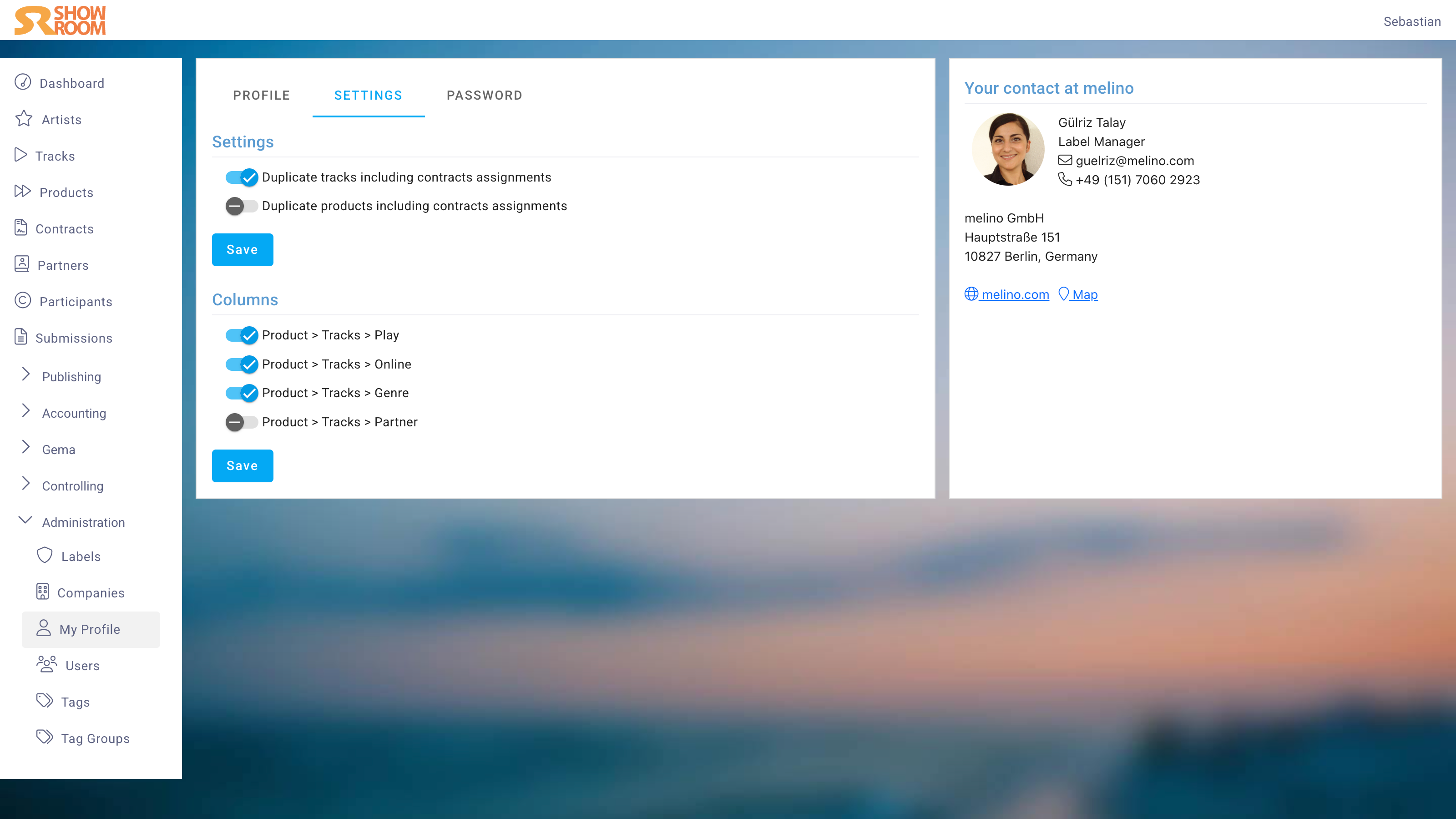
Task: Enable the Product > Tracks > Partner column
Action: click(241, 422)
